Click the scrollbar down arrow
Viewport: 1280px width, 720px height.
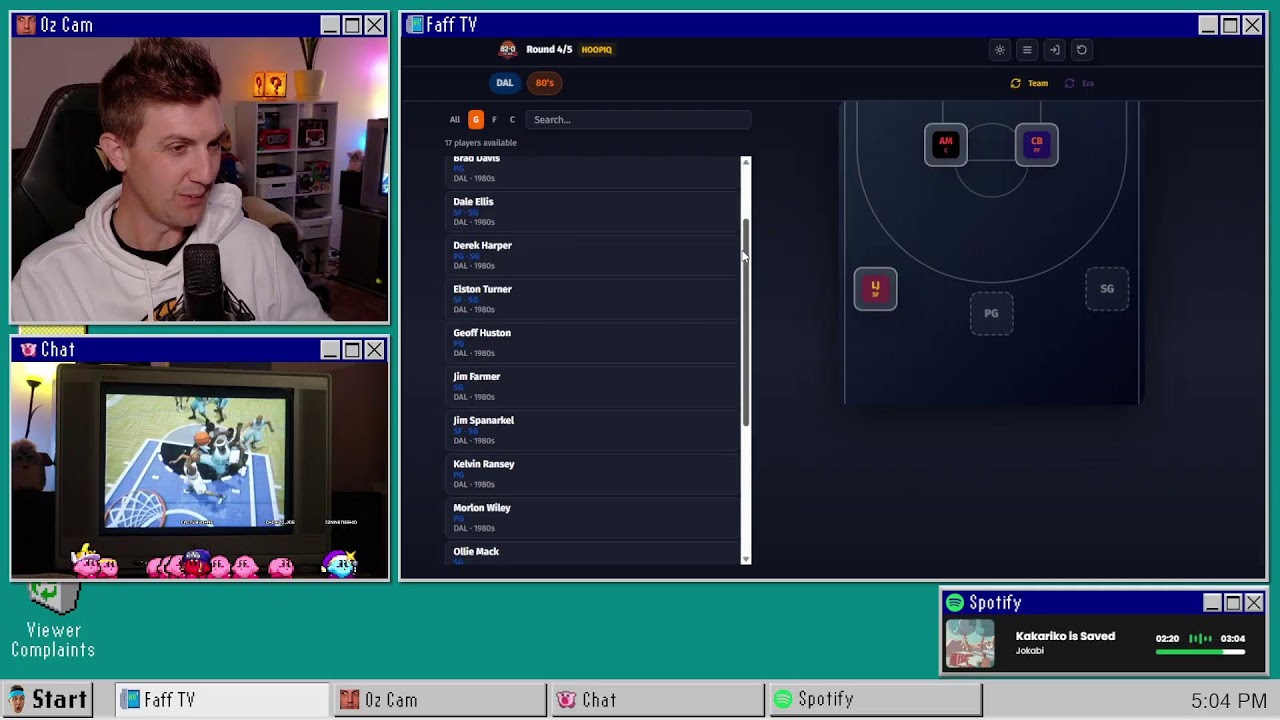[x=745, y=559]
